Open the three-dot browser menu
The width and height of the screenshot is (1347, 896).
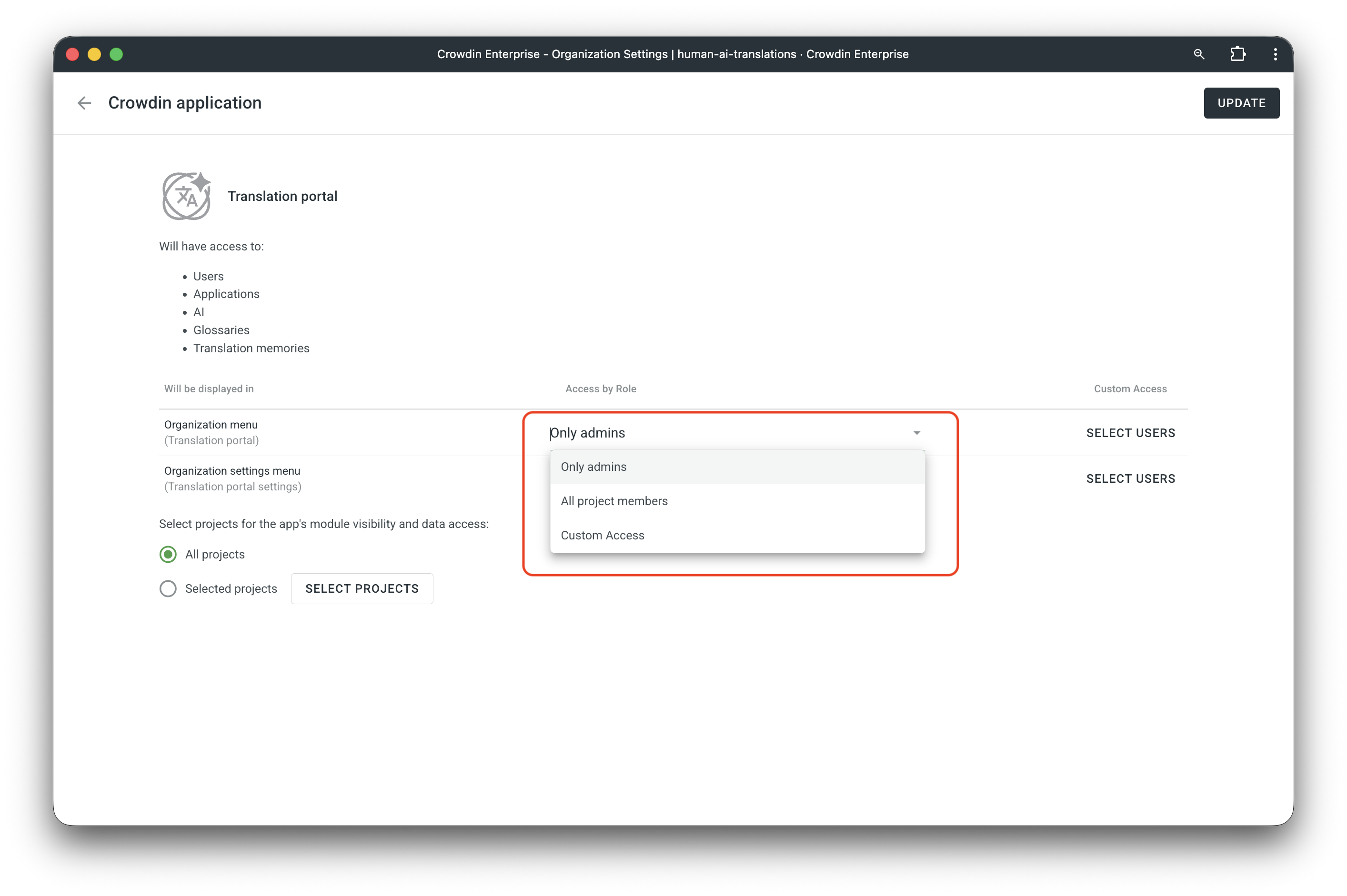coord(1275,54)
